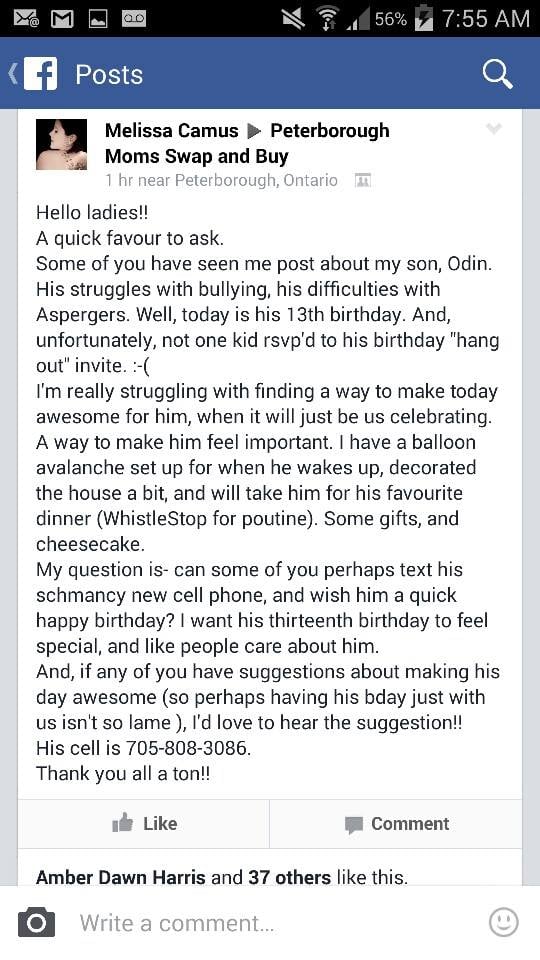Tap the search magnifier icon

coord(497,75)
